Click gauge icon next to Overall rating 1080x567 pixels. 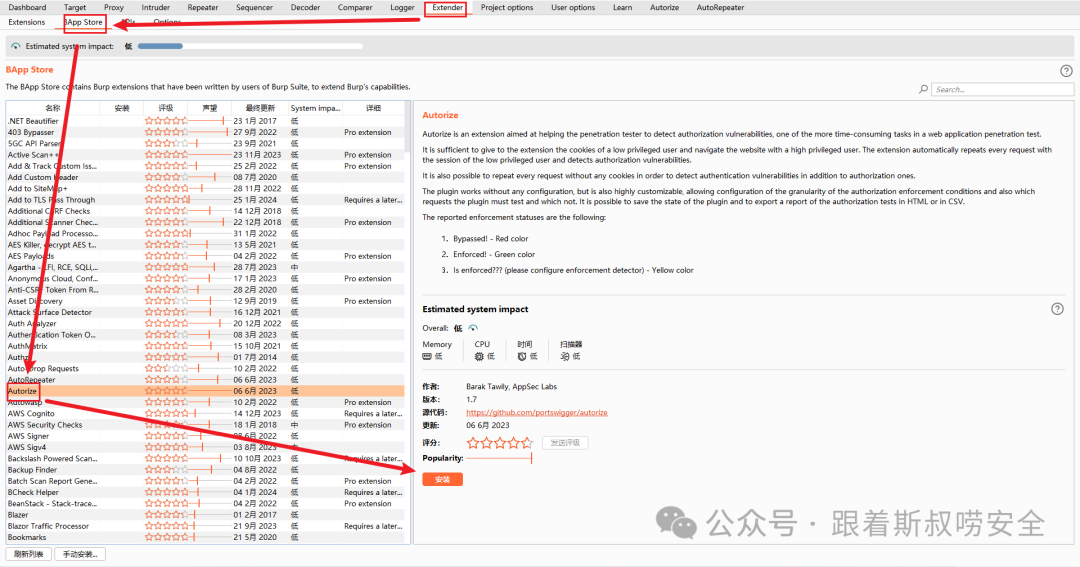tap(472, 328)
